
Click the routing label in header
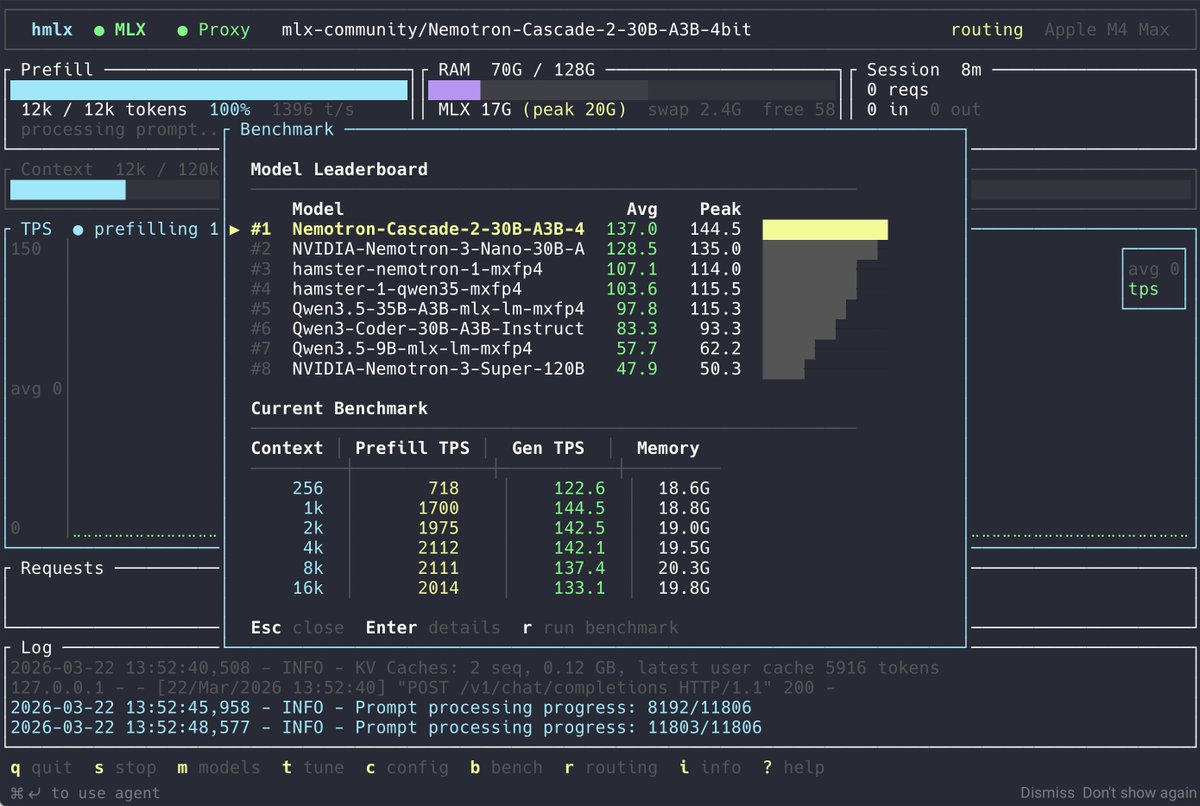pyautogui.click(x=987, y=30)
